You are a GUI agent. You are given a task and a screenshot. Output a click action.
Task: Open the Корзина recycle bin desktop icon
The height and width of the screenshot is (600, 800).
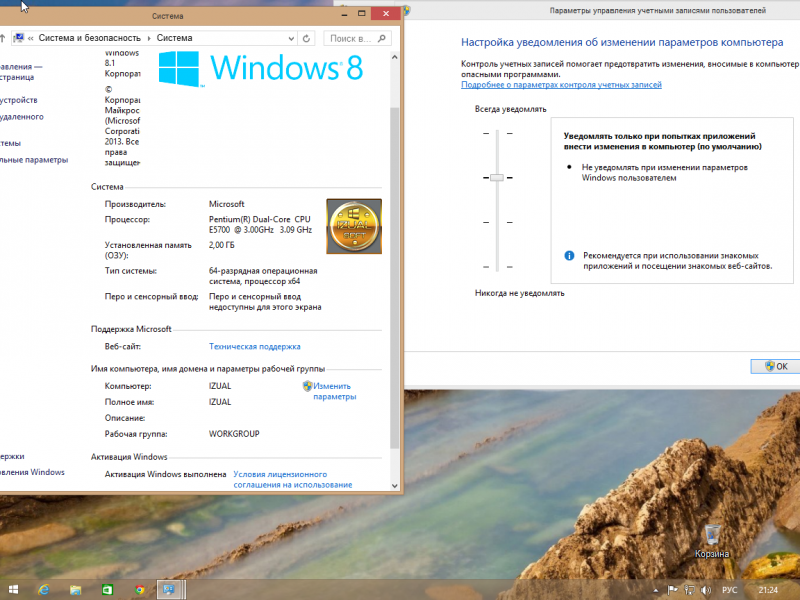[x=712, y=541]
